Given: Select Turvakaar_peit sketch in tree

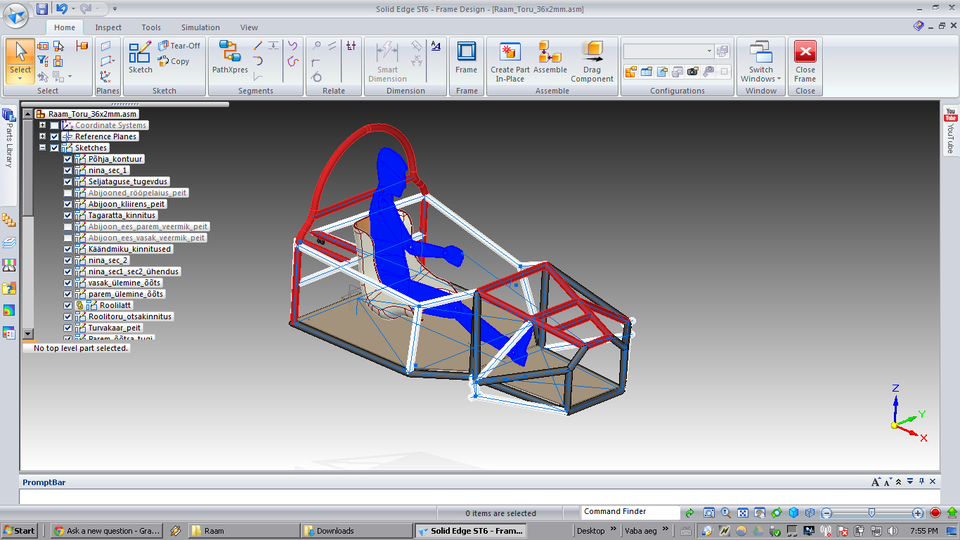Looking at the screenshot, I should (x=114, y=328).
